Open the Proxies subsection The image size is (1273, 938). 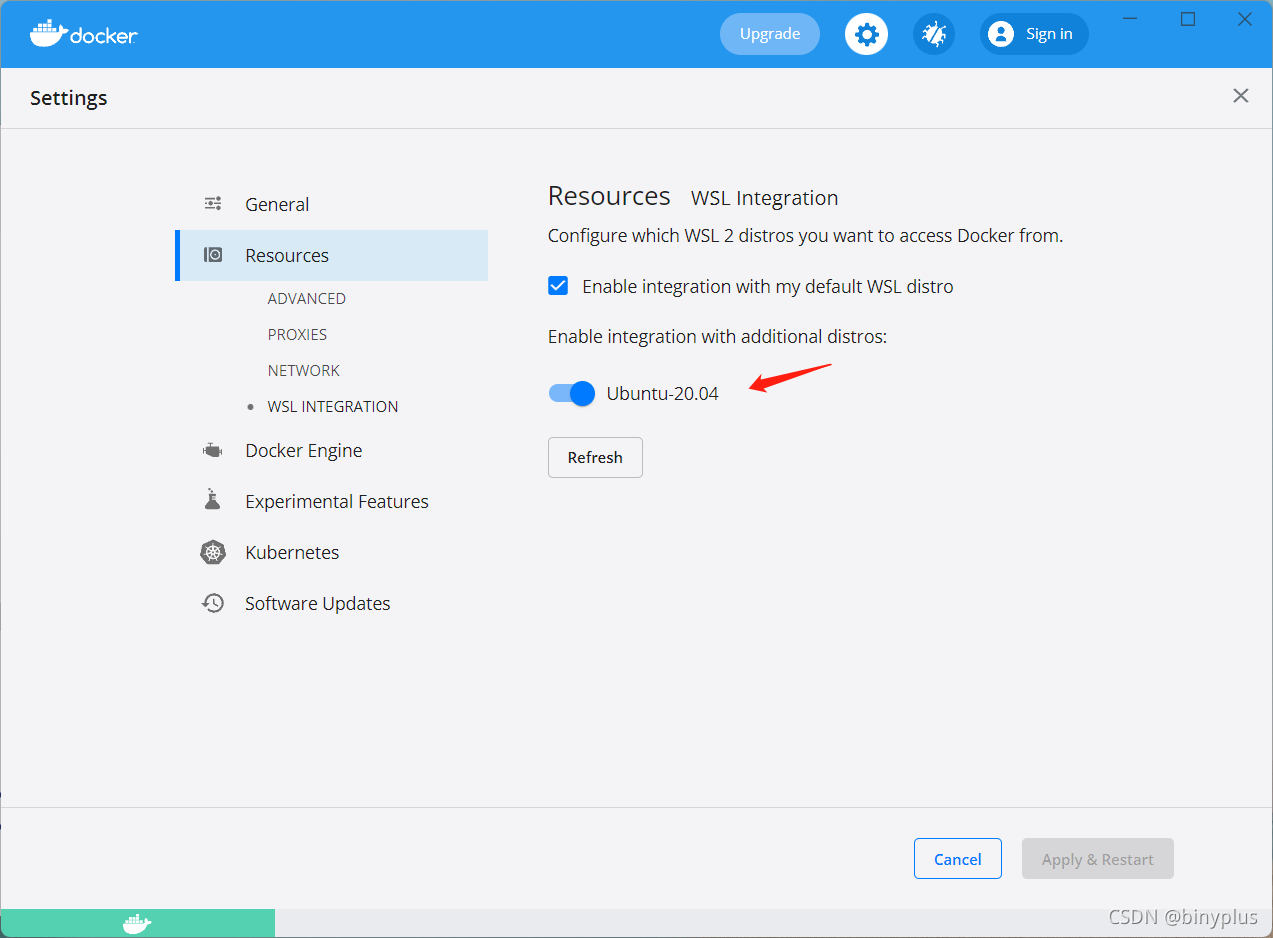tap(297, 334)
